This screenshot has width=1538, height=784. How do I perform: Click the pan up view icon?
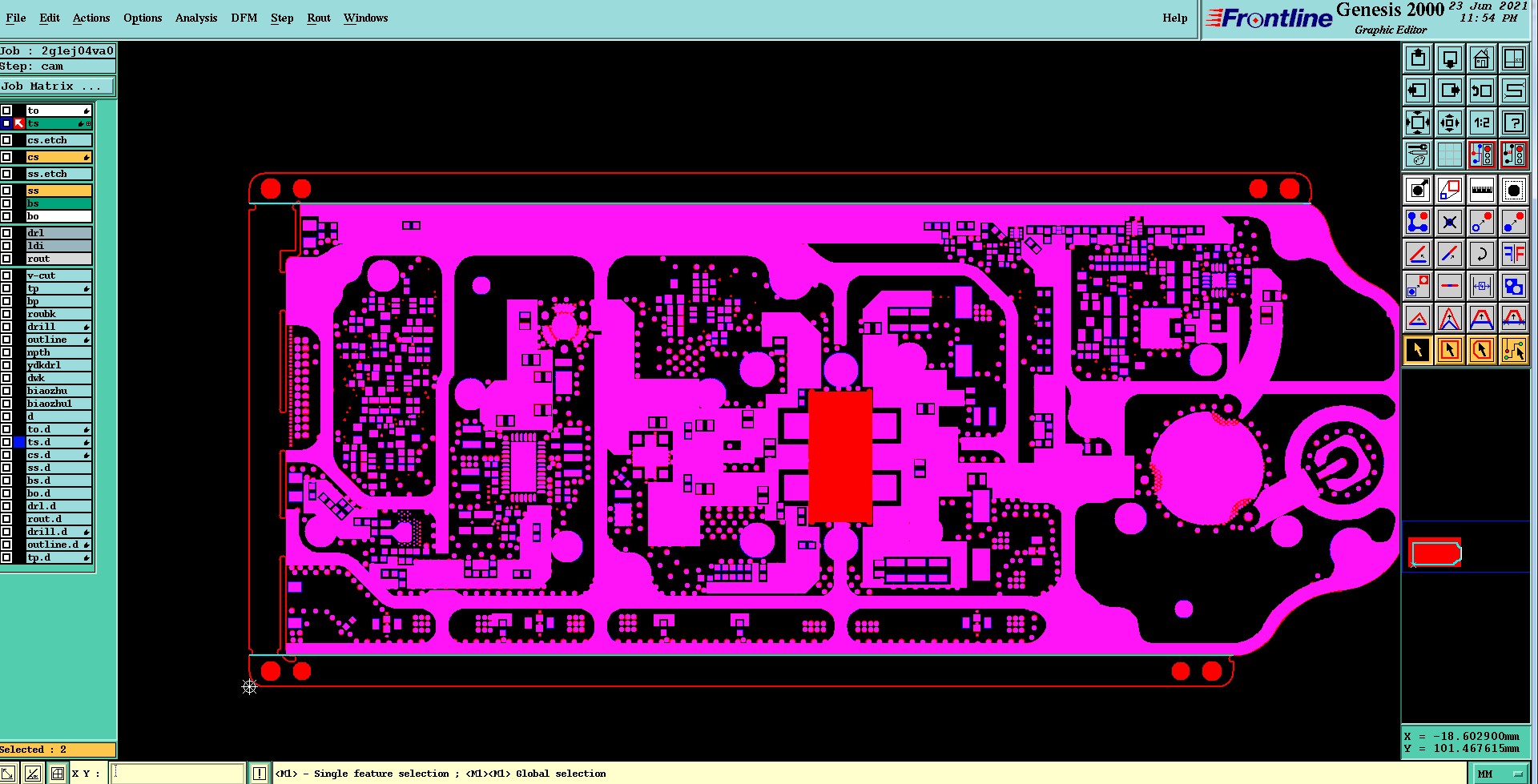tap(1418, 58)
